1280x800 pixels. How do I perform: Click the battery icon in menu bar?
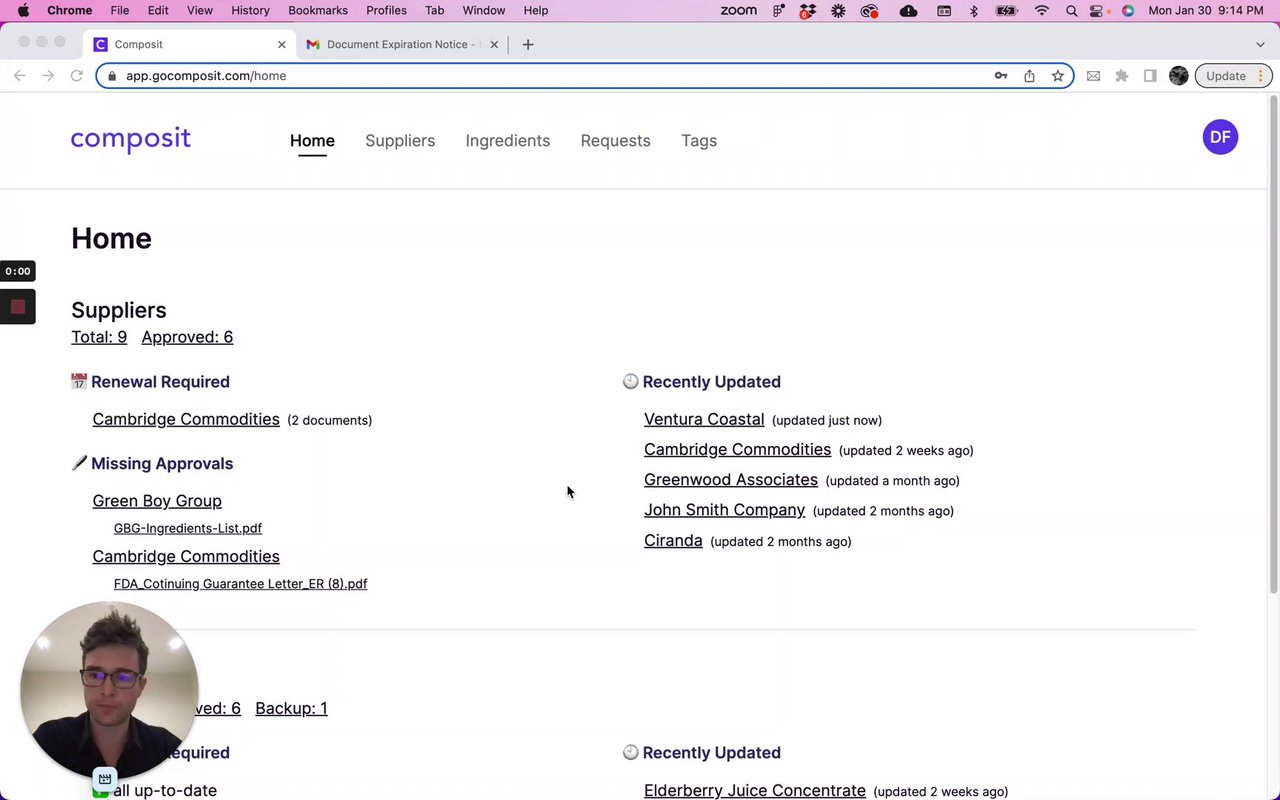1008,10
